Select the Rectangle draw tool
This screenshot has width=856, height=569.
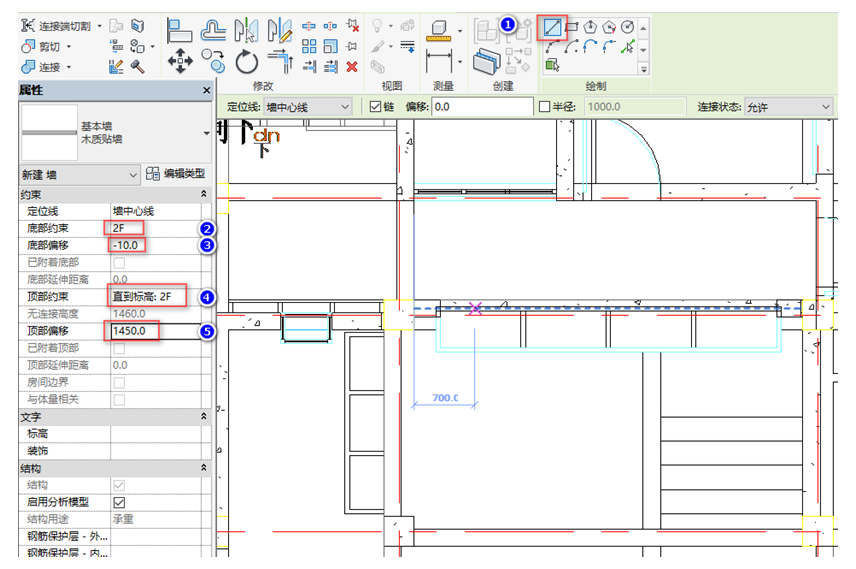(572, 27)
